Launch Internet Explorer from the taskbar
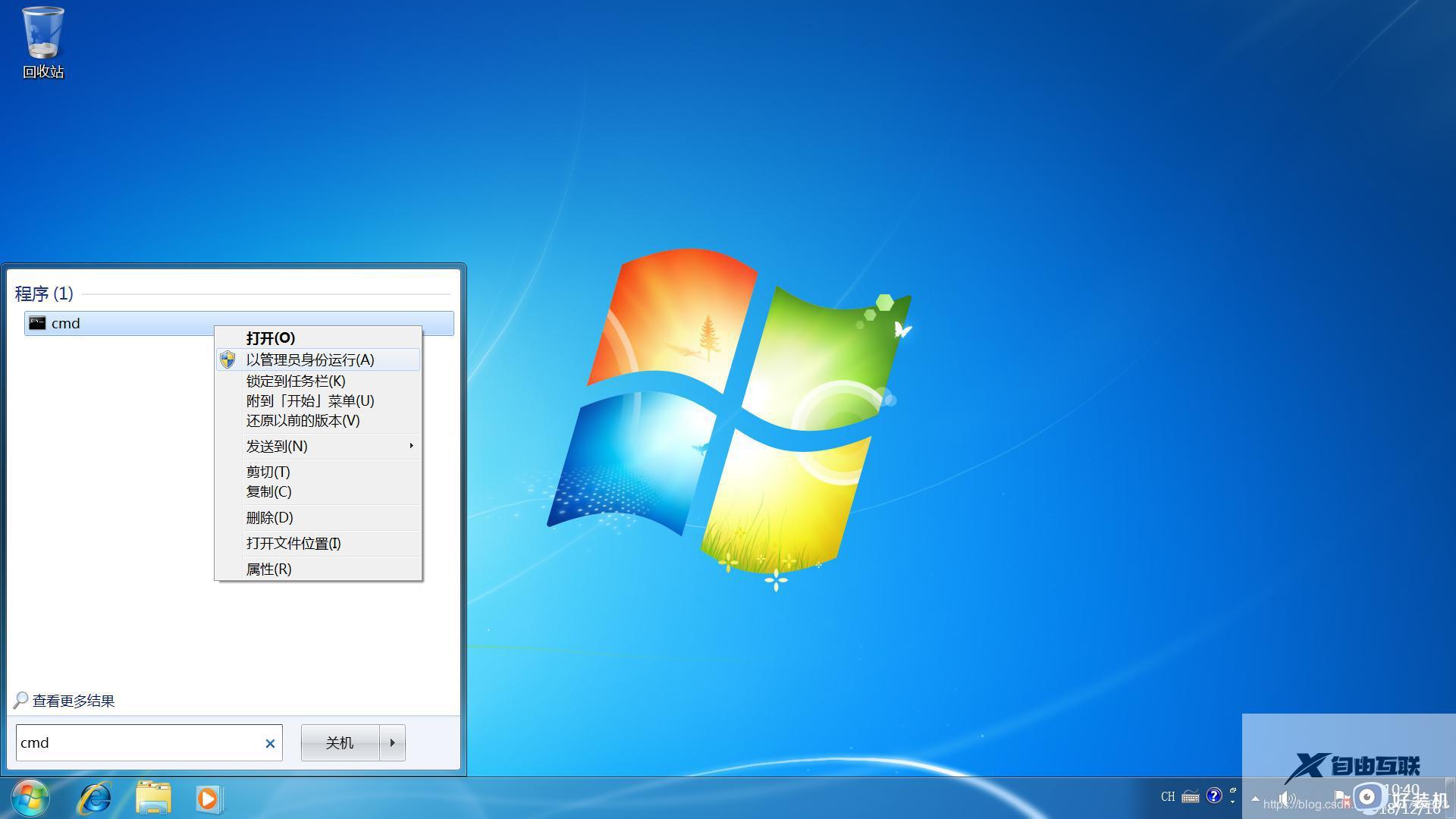 96,799
